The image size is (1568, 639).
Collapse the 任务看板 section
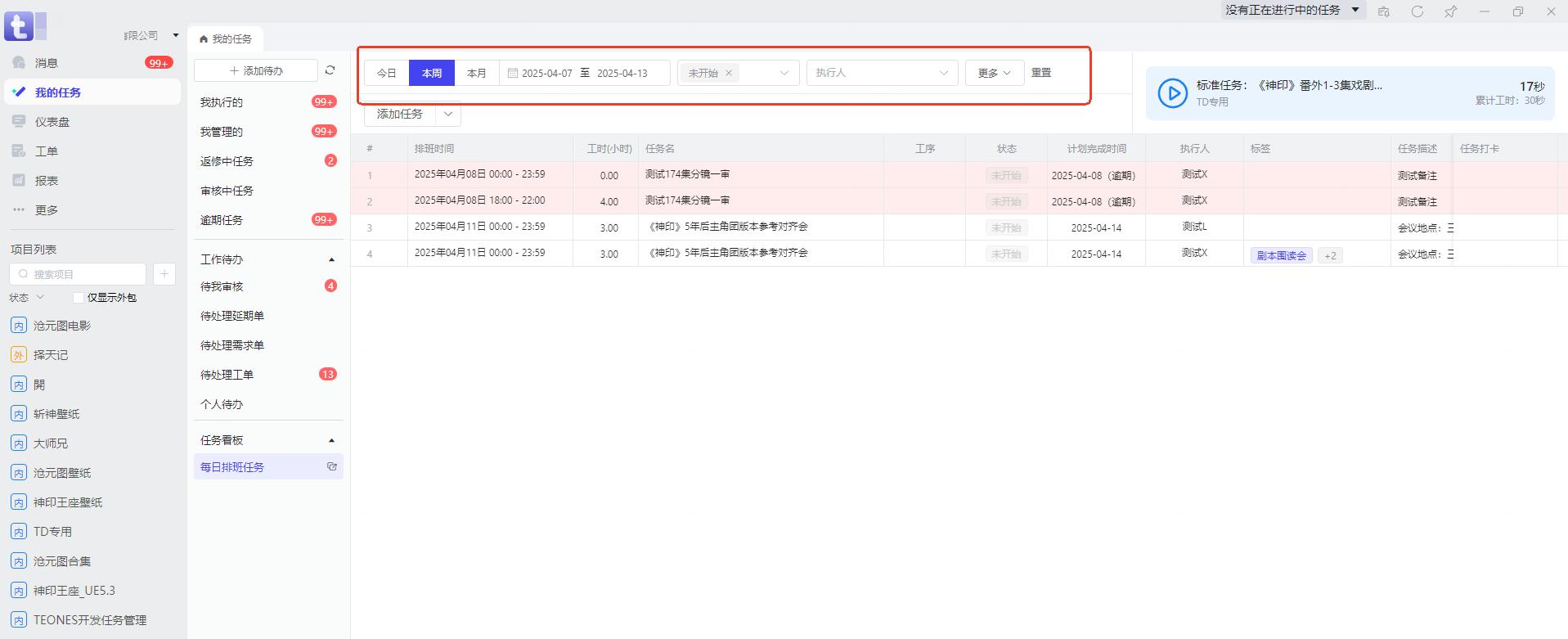(x=331, y=440)
